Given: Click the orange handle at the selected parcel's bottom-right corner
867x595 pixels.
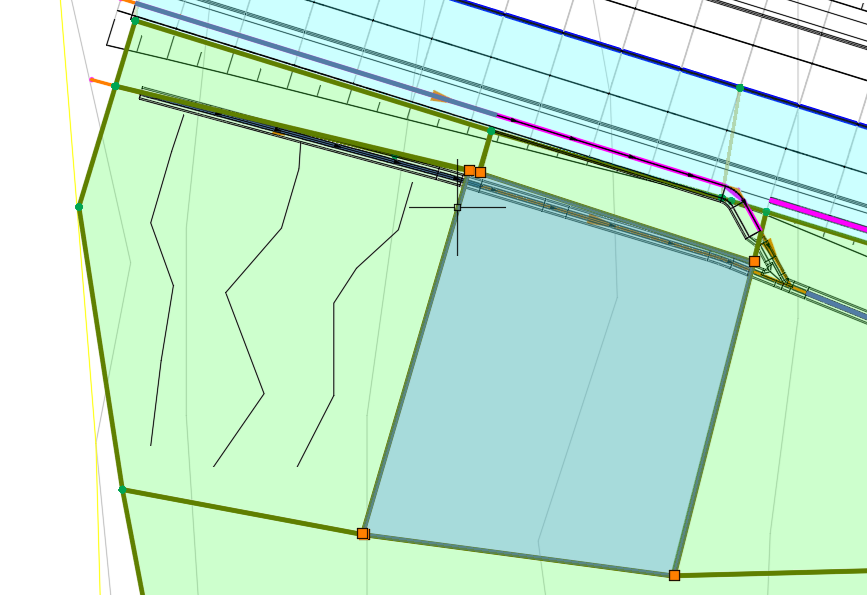Looking at the screenshot, I should click(x=674, y=575).
